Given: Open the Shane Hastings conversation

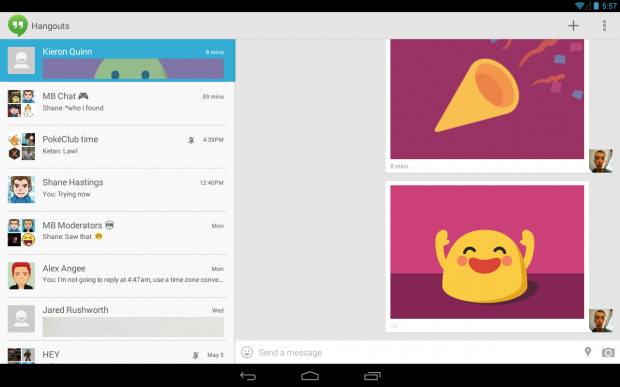Looking at the screenshot, I should point(117,190).
